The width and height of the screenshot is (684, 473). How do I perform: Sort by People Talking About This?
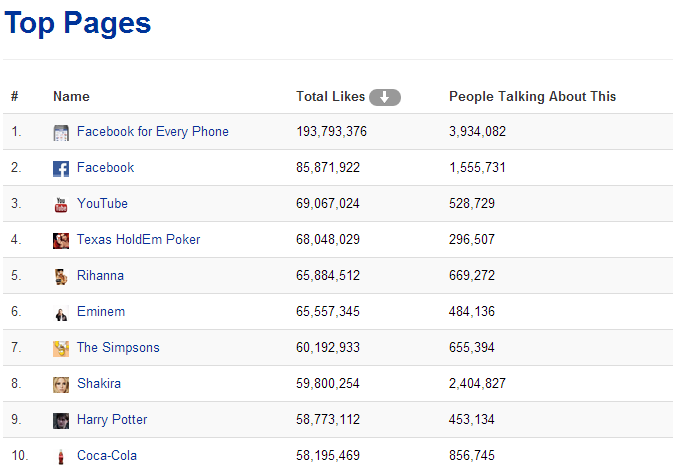coord(532,97)
